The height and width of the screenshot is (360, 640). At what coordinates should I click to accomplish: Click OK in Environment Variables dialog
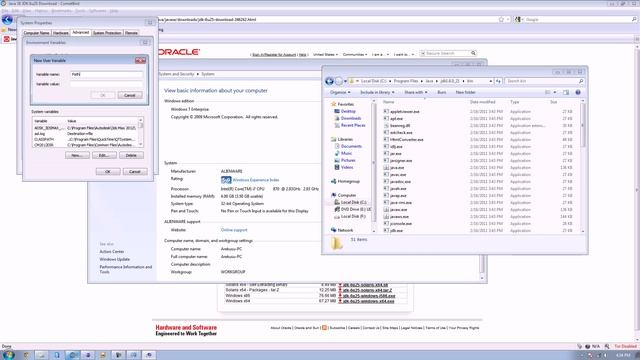click(x=108, y=171)
